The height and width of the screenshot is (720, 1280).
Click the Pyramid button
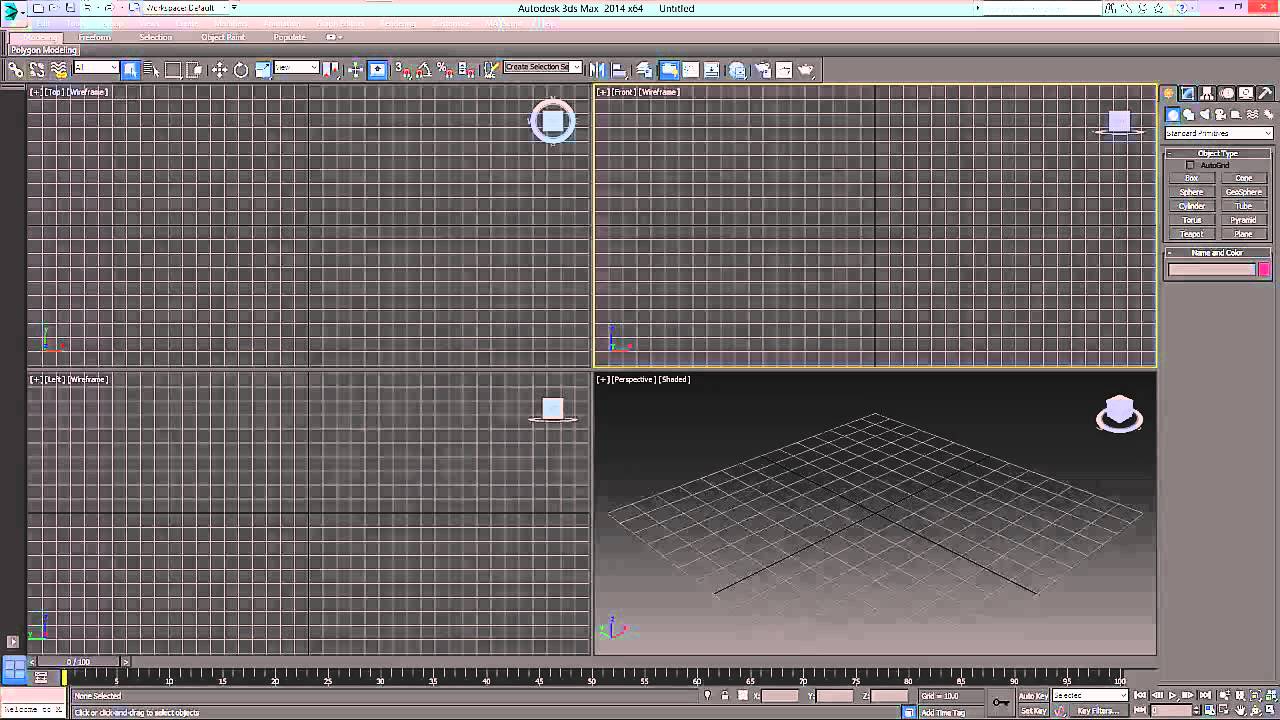(1244, 220)
